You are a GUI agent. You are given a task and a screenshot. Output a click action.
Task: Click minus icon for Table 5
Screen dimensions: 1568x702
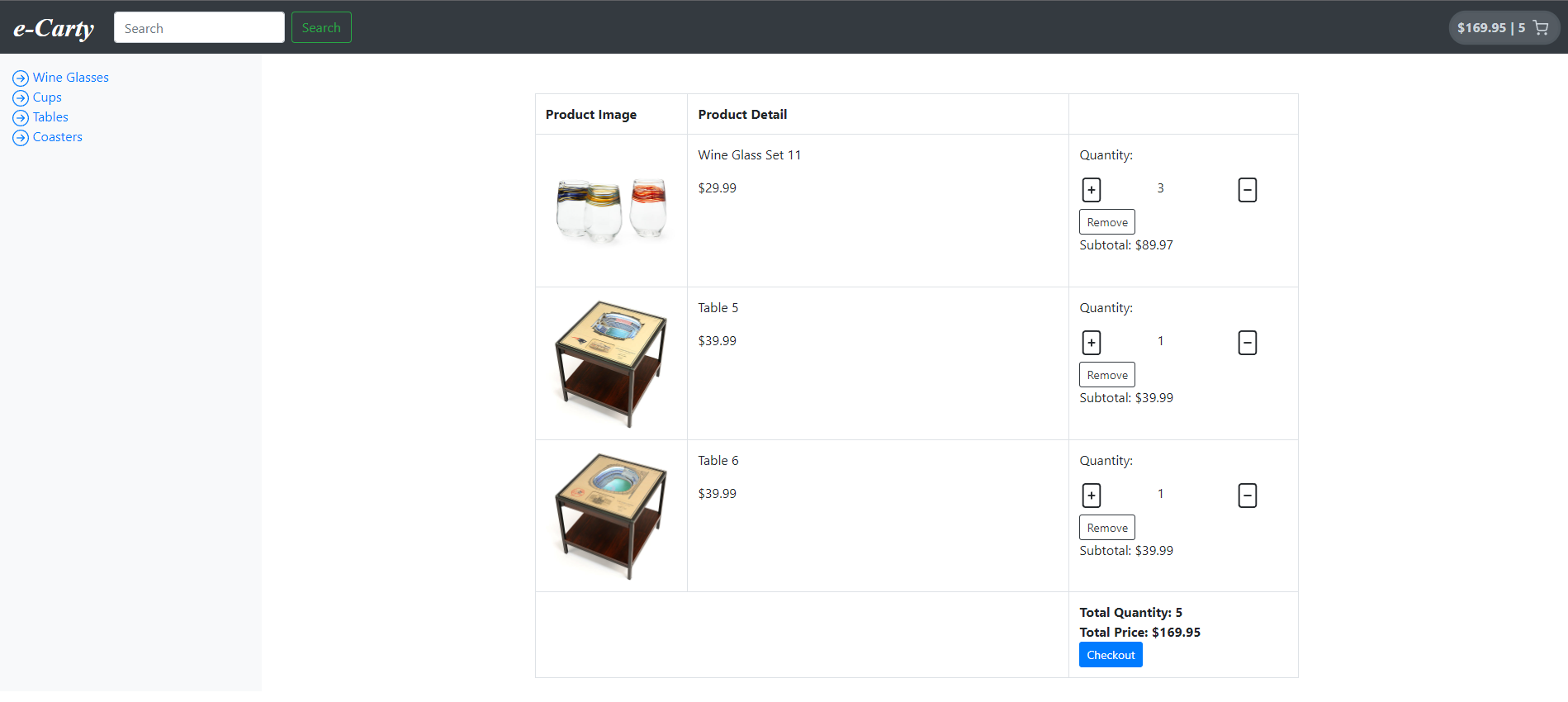click(x=1247, y=343)
